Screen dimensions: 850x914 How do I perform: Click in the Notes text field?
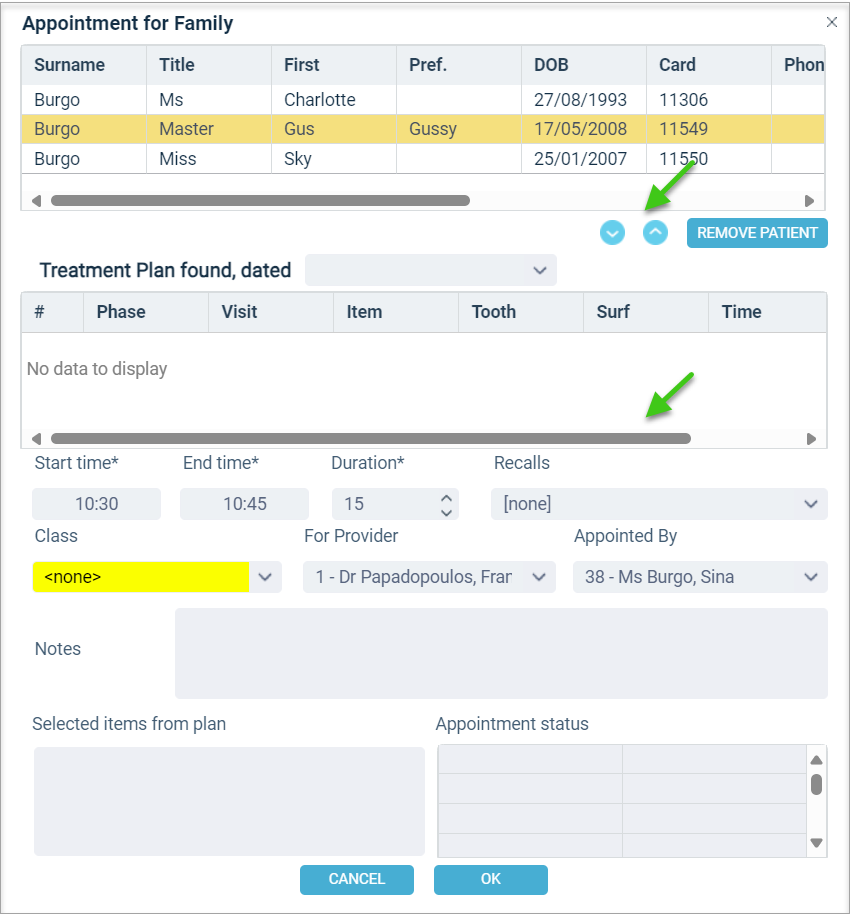[x=501, y=653]
